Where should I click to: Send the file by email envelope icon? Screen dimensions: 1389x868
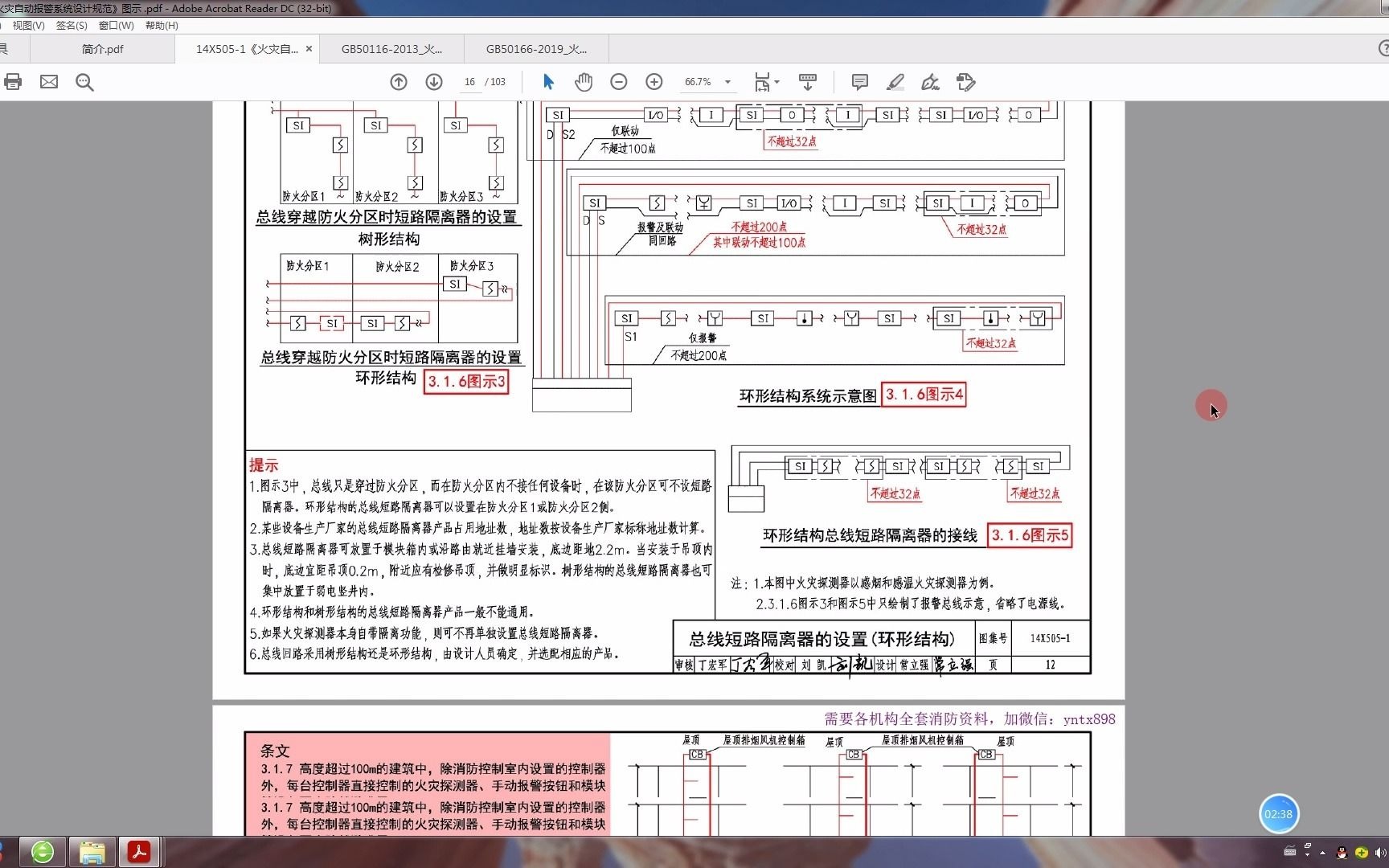[49, 82]
